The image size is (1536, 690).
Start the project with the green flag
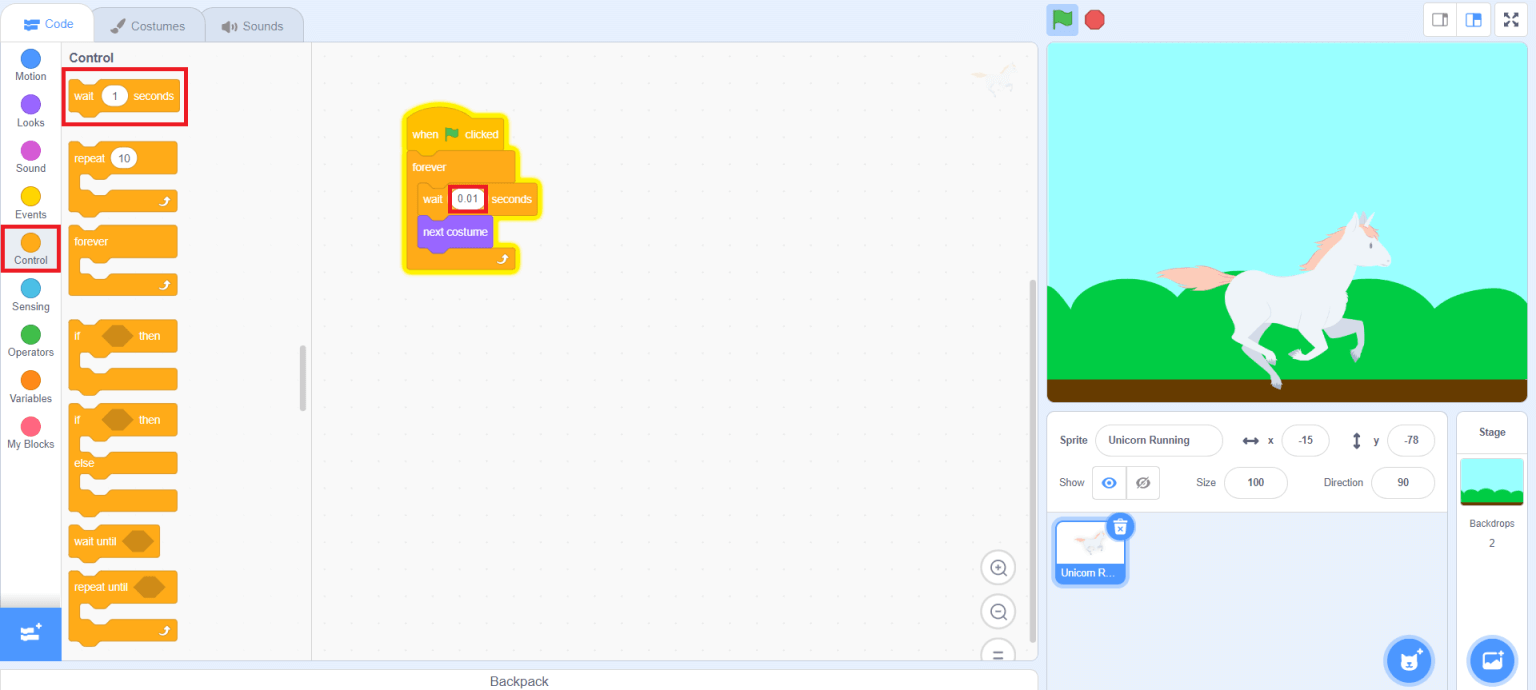[x=1061, y=19]
